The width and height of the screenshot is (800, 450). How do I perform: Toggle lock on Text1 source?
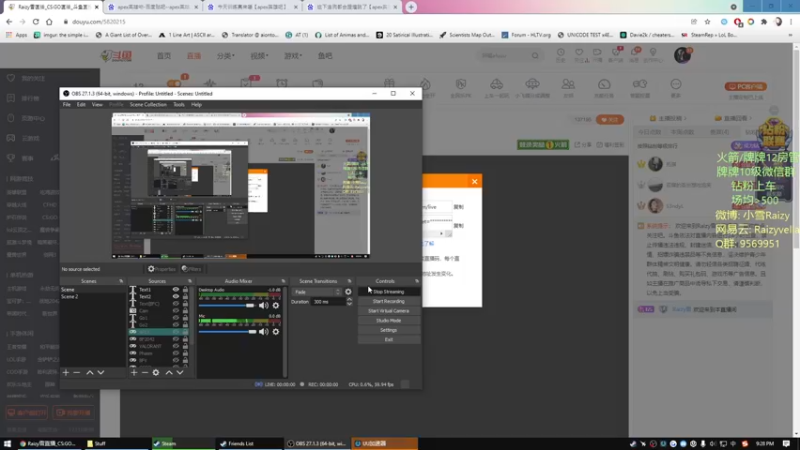pyautogui.click(x=185, y=290)
